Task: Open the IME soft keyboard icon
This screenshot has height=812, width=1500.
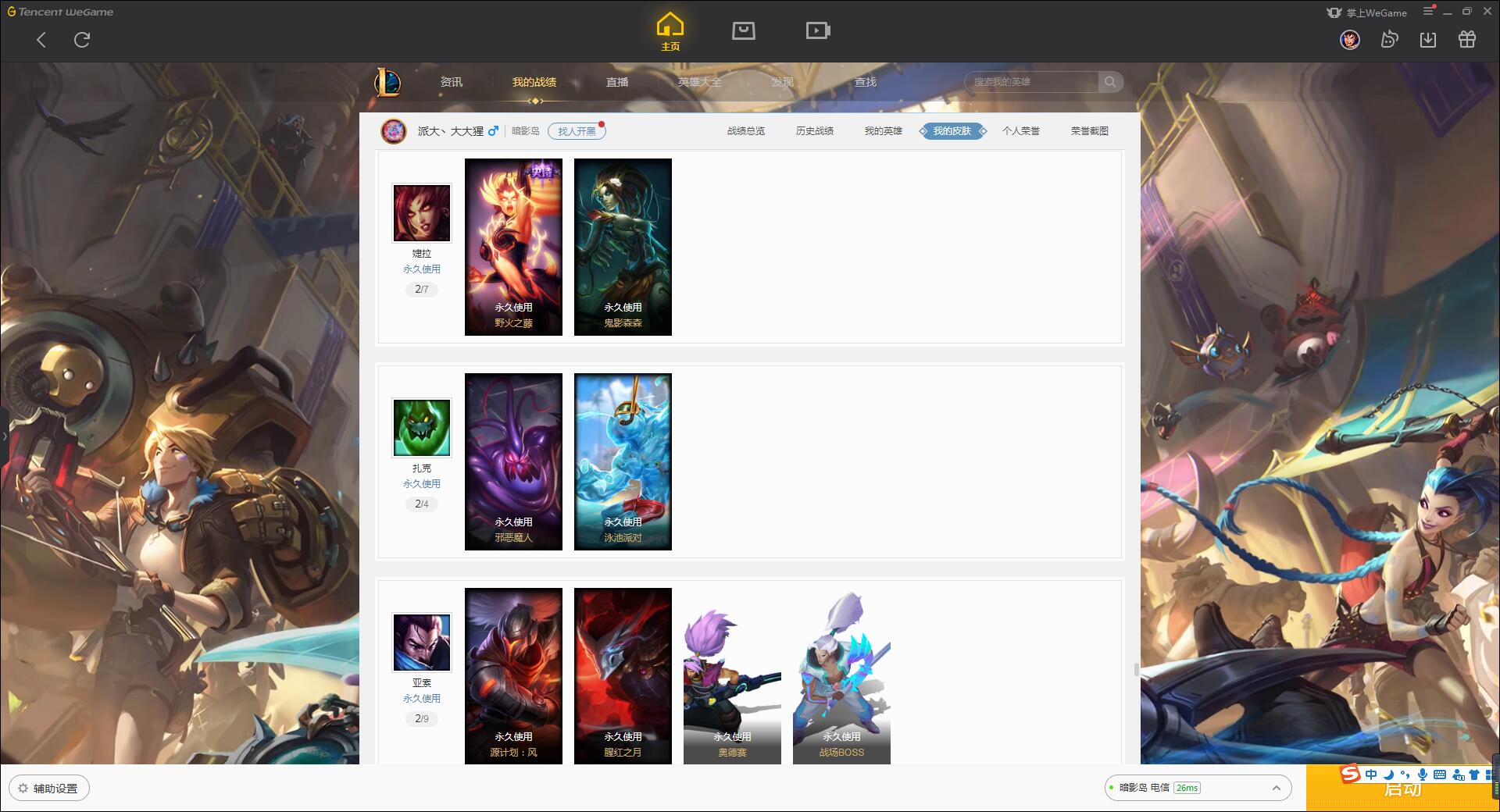Action: tap(1440, 775)
